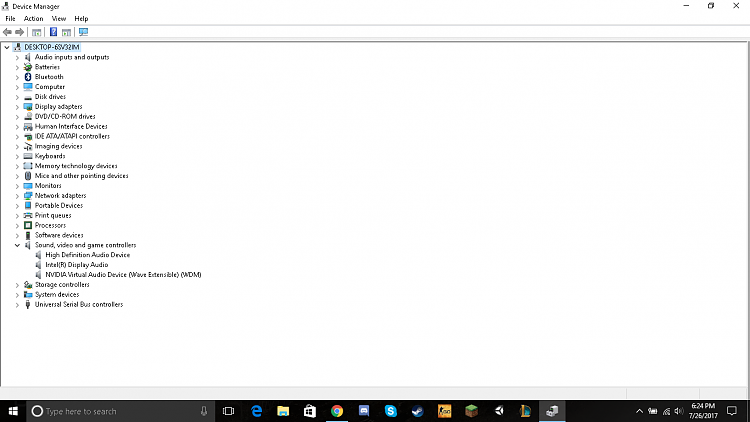Expand Universal Serial Bus controllers
Screen dimensions: 750x422
point(17,305)
